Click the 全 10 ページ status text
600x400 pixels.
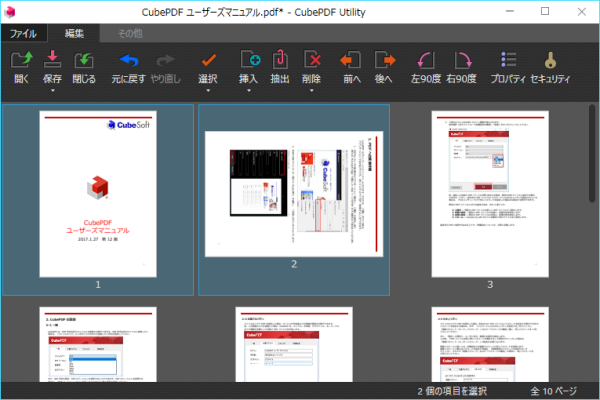click(553, 391)
